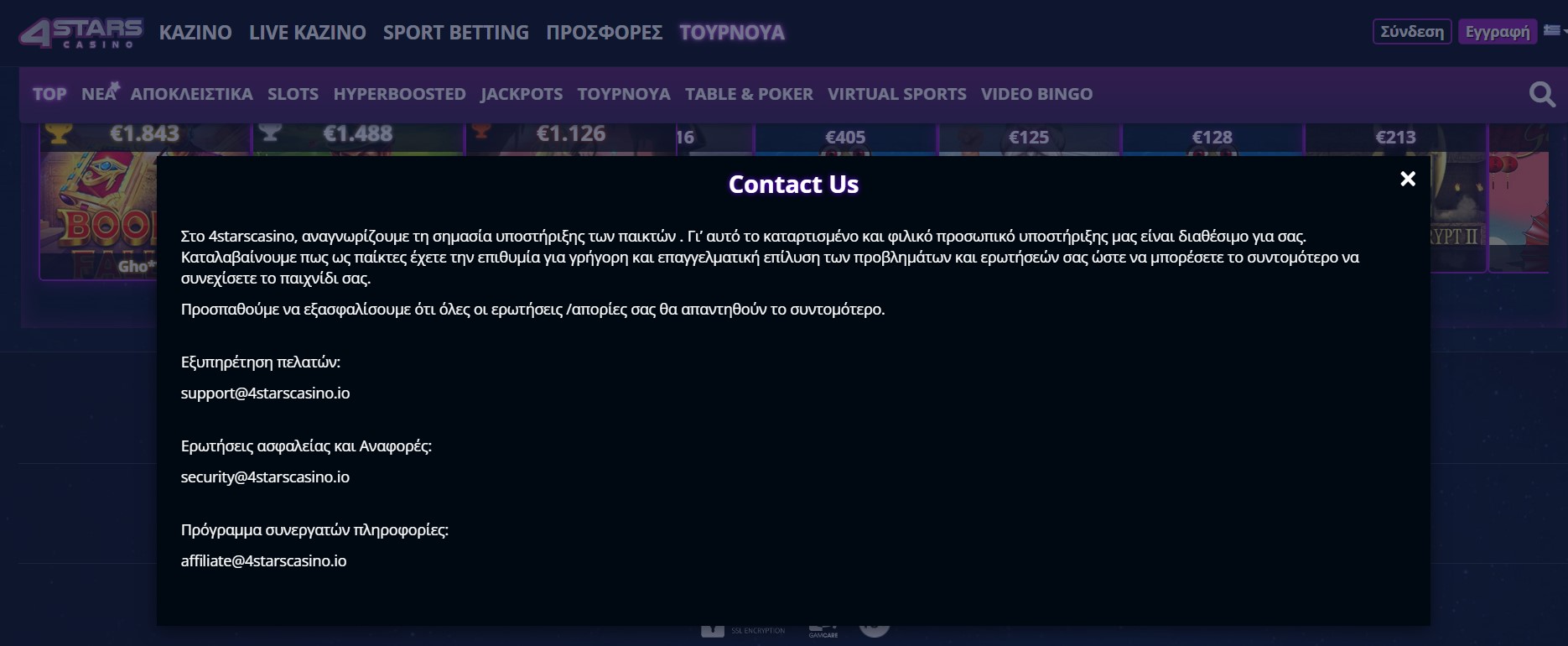The image size is (1568, 646).
Task: Click security@4starscasino.io email
Action: point(265,477)
